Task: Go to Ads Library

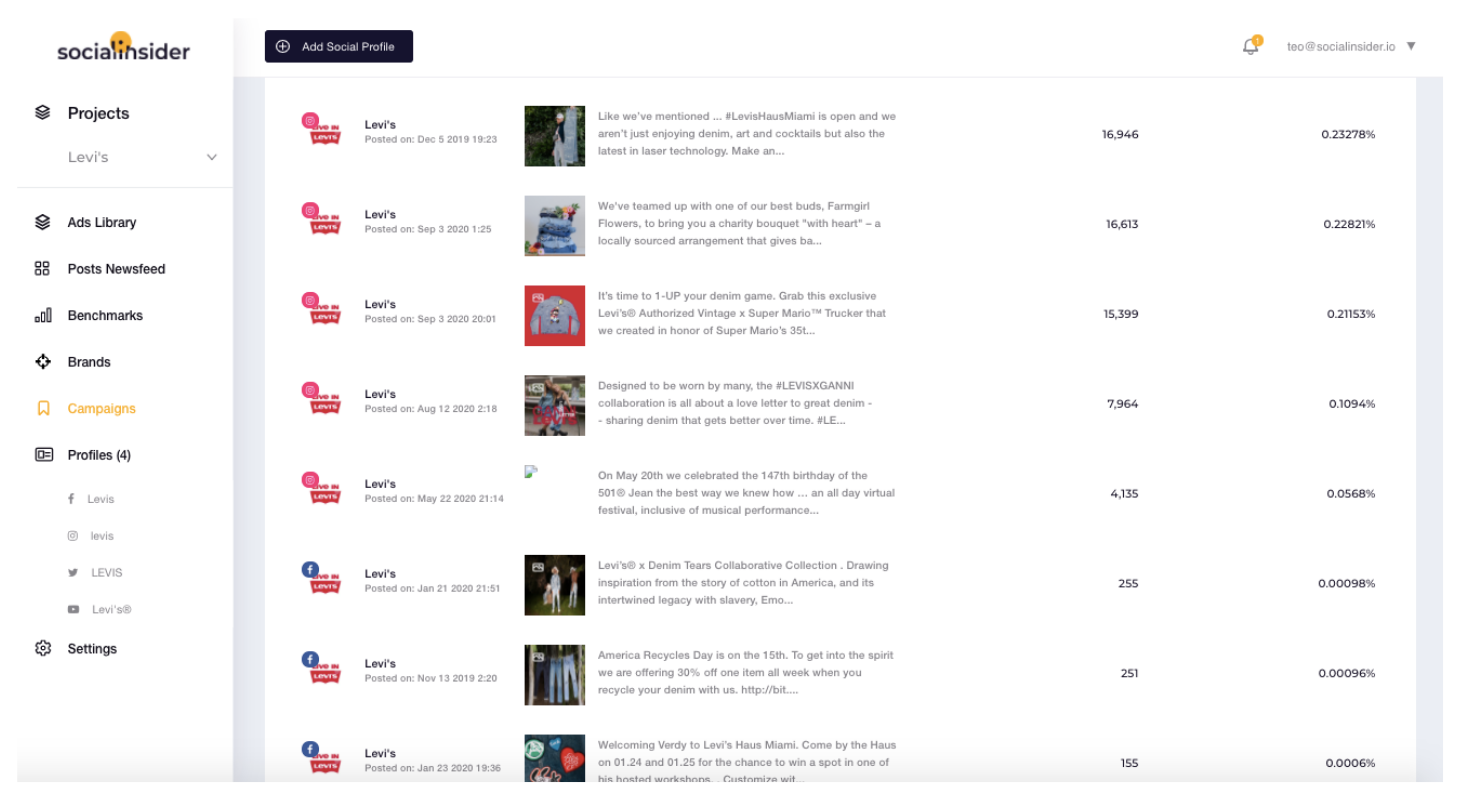Action: point(101,222)
